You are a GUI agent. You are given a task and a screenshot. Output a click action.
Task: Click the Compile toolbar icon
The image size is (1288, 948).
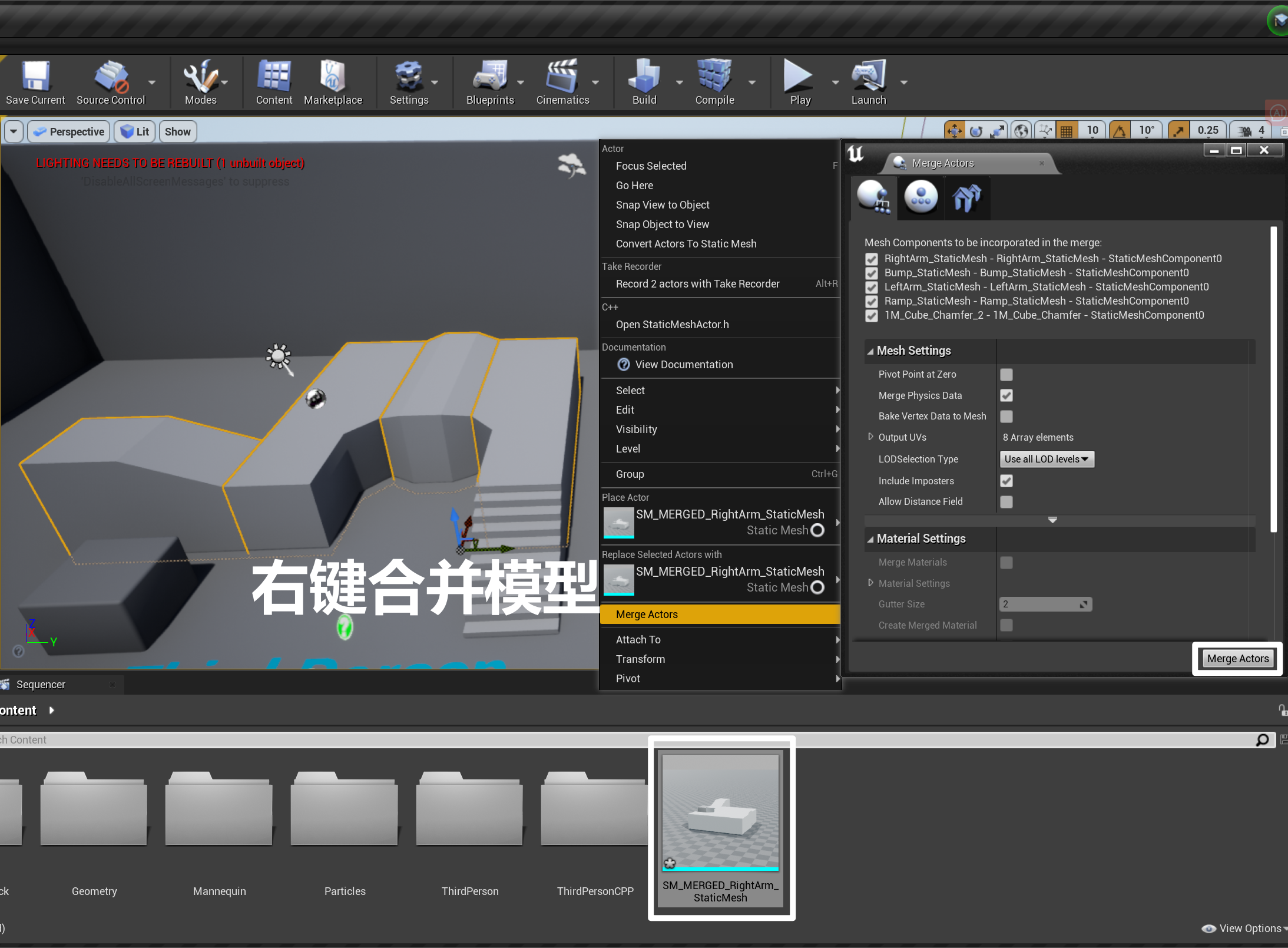(714, 77)
